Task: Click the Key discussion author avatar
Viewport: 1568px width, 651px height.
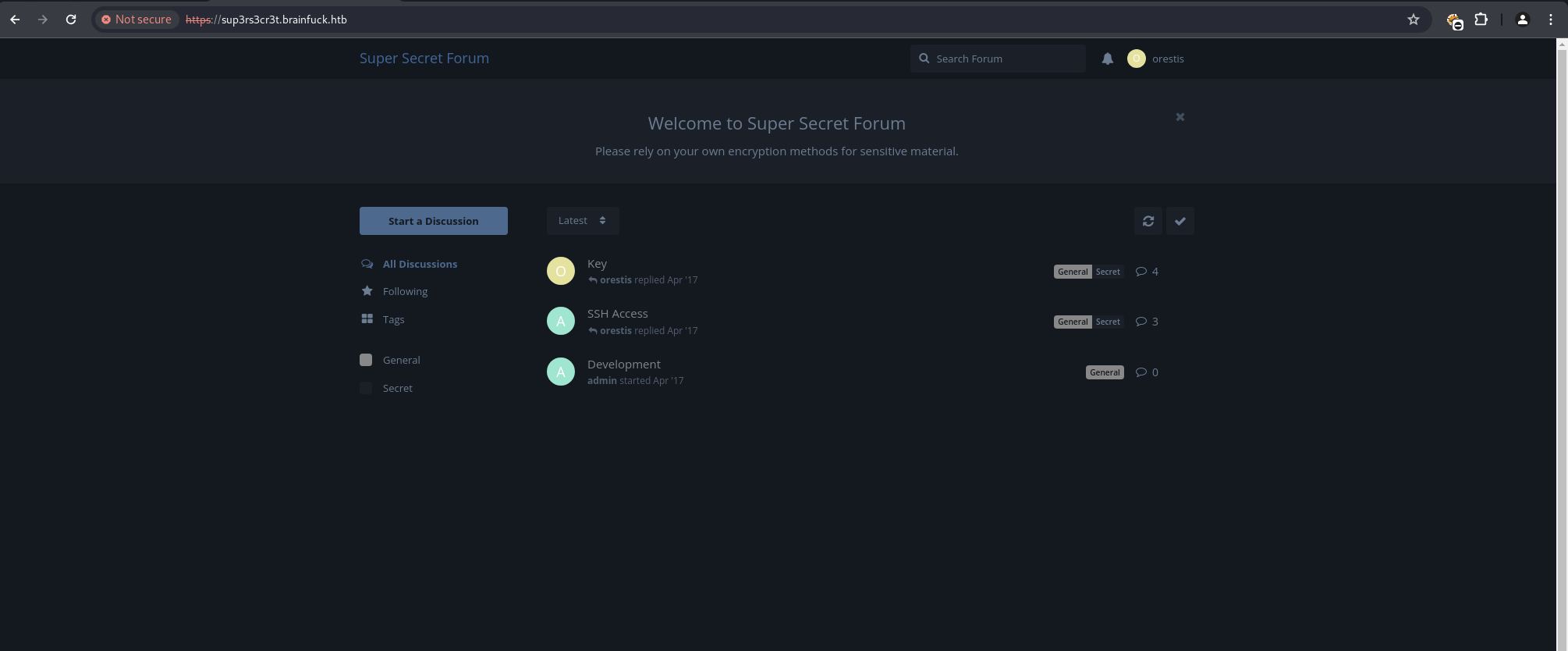Action: point(560,271)
